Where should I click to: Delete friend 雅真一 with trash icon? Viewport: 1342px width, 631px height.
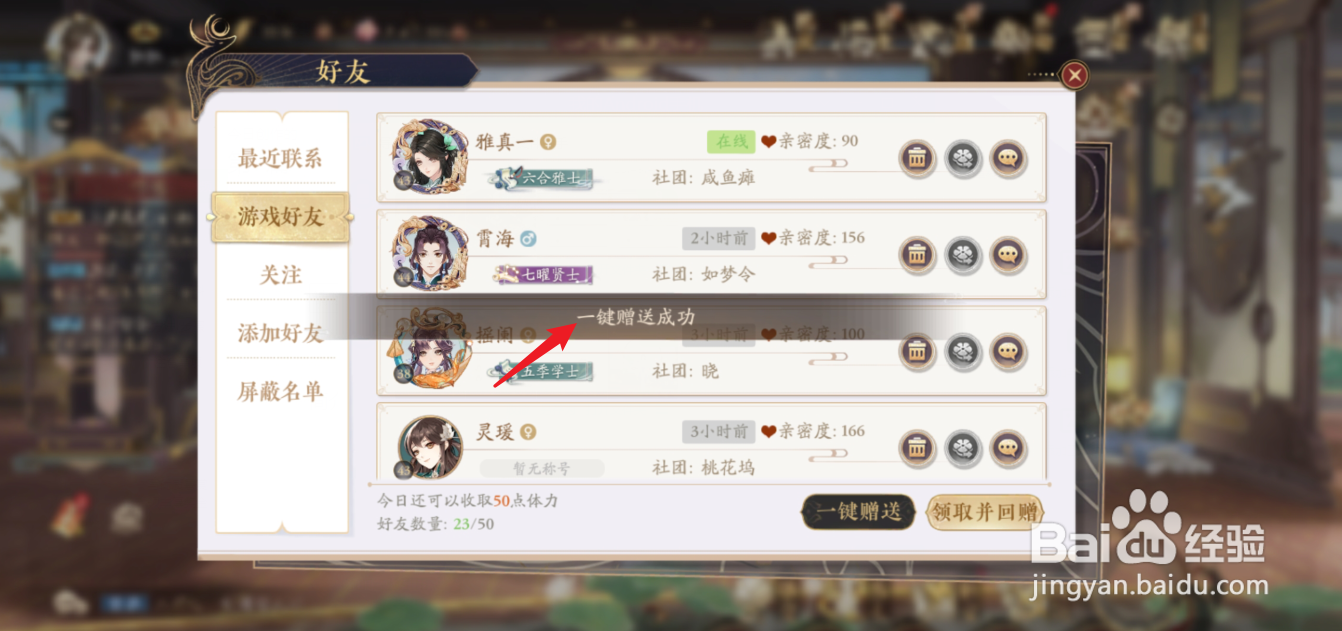tap(917, 159)
